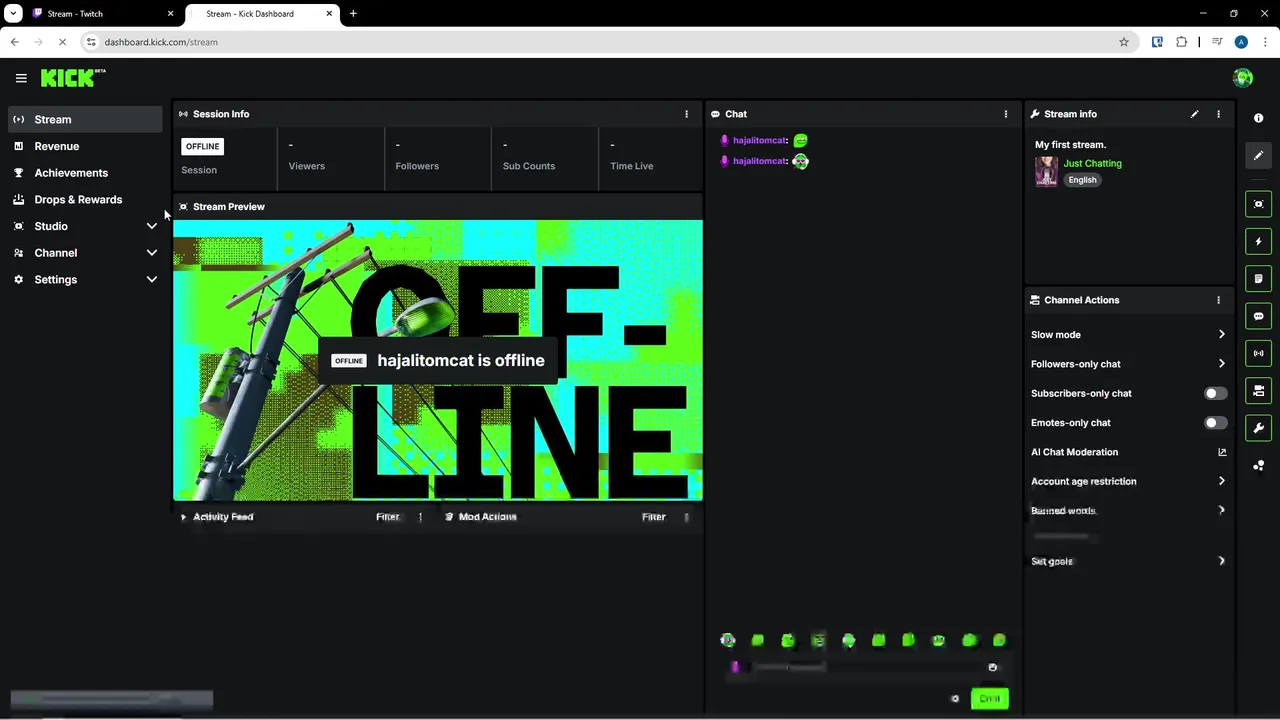Open Followers-only chat options
The image size is (1280, 720).
coord(1128,364)
